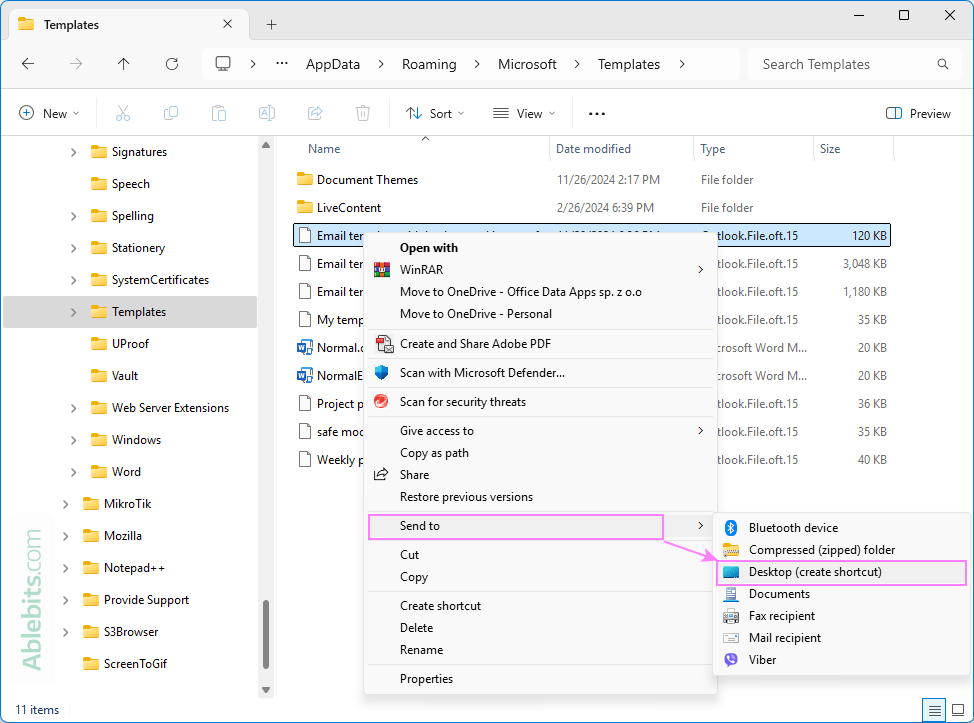Click the Roaming breadcrumb
This screenshot has width=974, height=723.
click(x=429, y=64)
